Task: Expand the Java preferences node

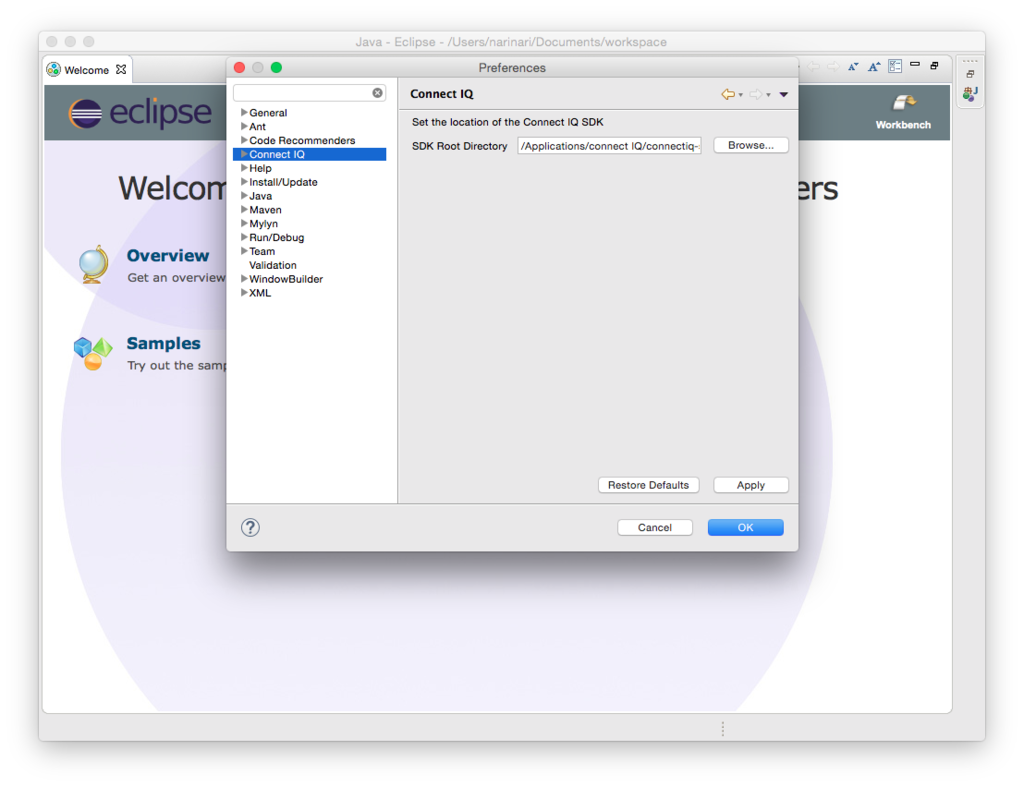Action: tap(244, 195)
